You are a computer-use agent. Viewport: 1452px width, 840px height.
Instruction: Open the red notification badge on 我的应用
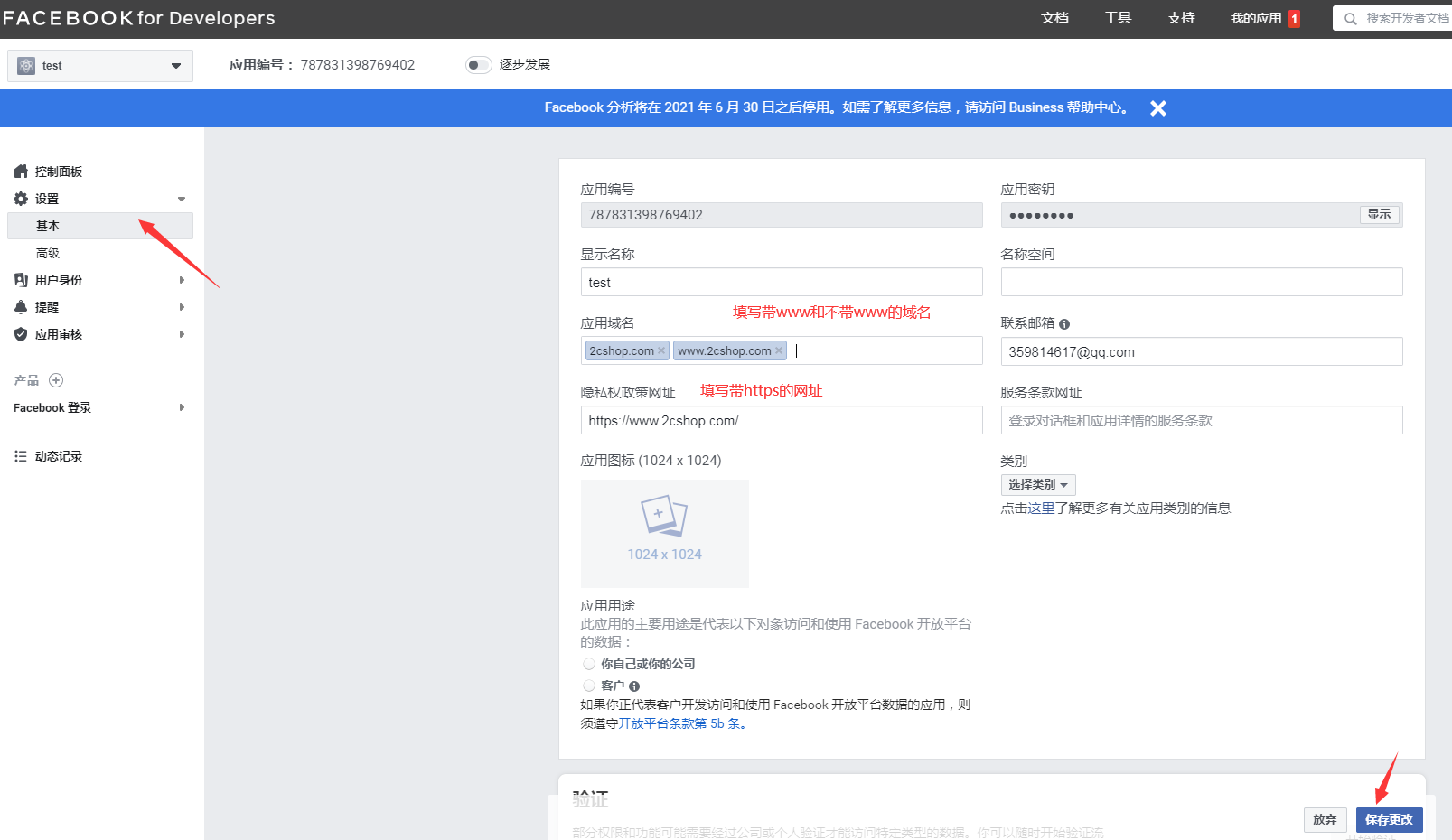1294,18
